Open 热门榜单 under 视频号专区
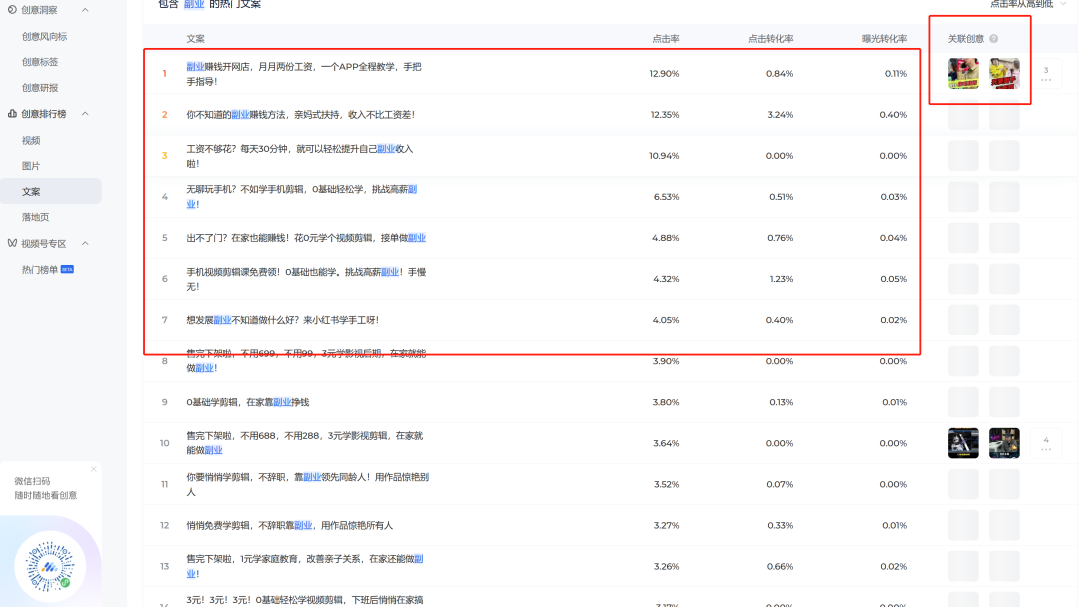The image size is (1080, 607). point(40,269)
